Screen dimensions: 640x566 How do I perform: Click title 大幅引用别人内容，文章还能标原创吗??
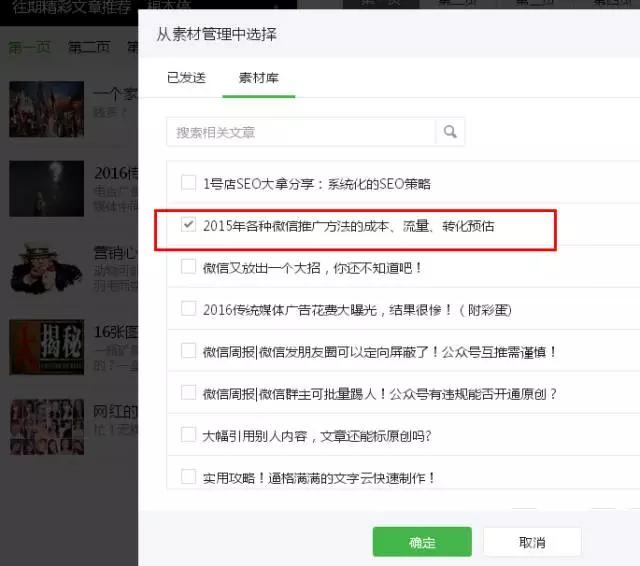pos(317,436)
